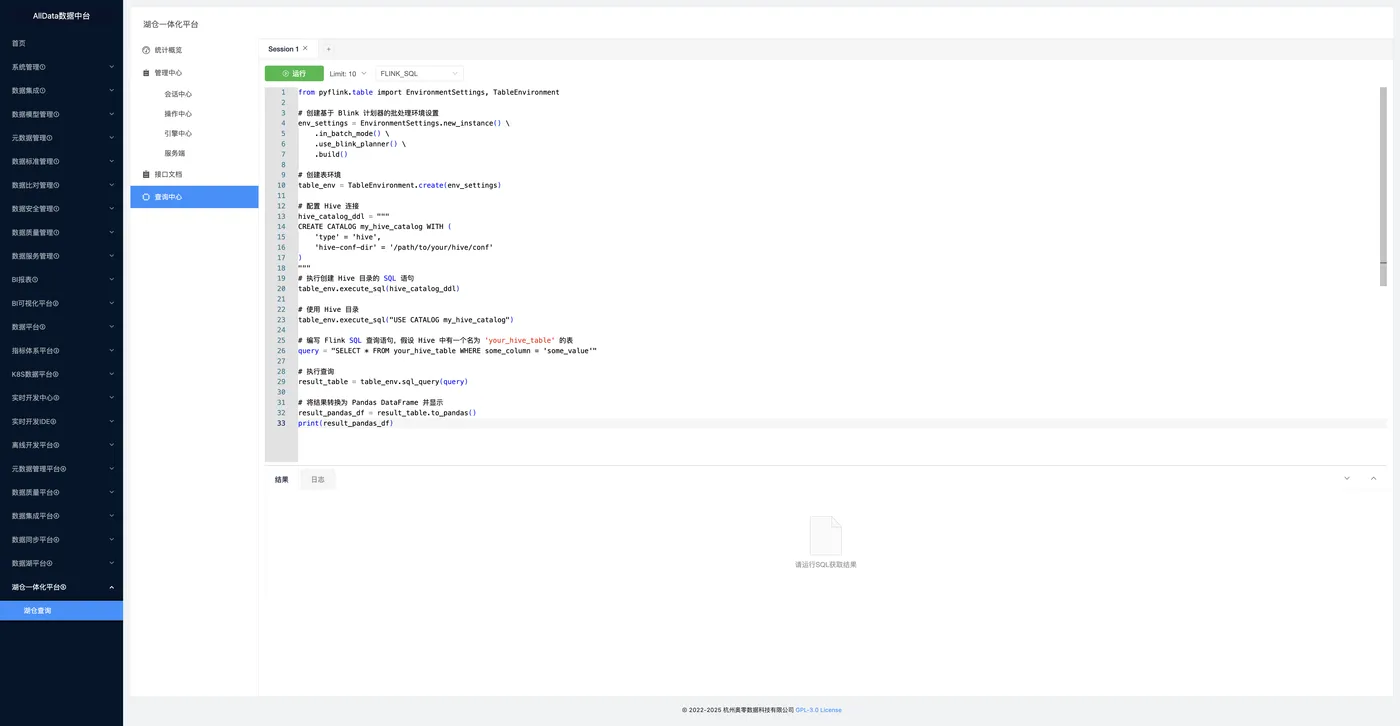The image size is (1400, 726).
Task: Close the Session 1 tab
Action: pos(305,49)
